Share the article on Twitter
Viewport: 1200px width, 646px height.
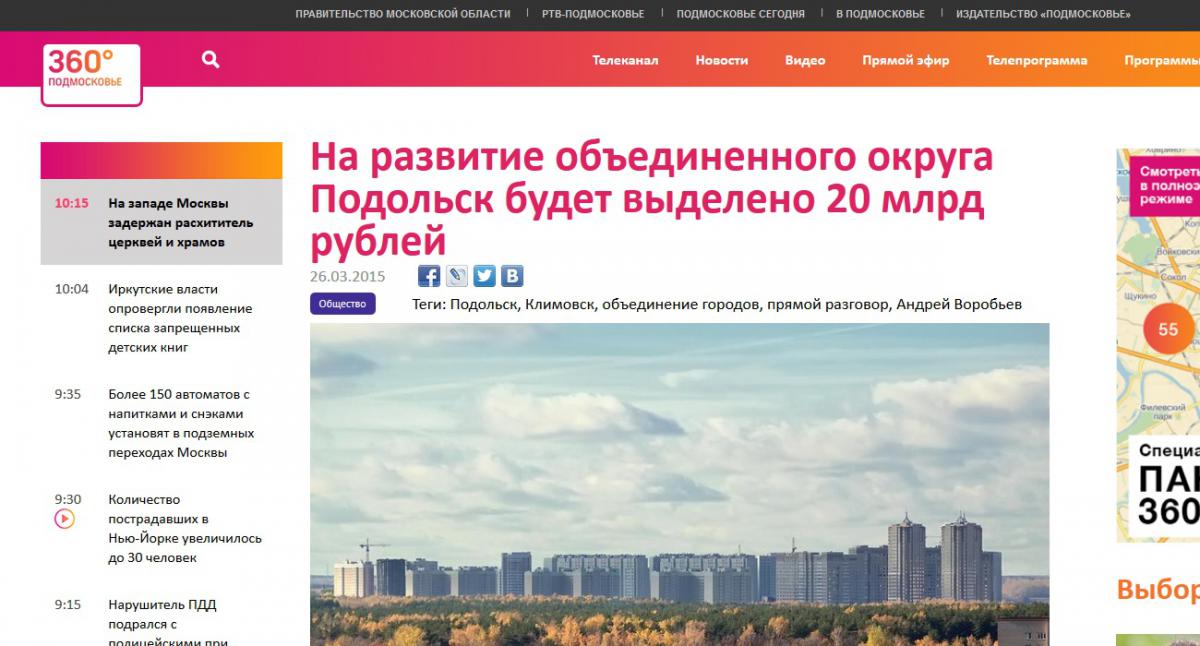click(484, 277)
